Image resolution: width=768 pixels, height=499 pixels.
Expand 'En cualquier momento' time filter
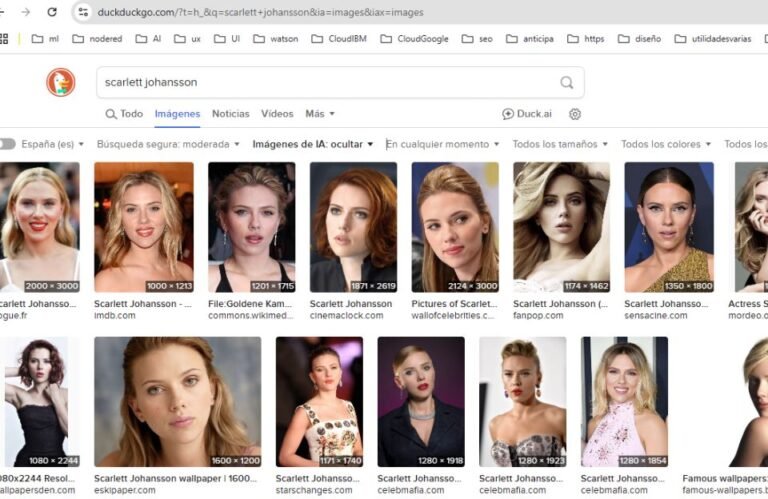point(443,144)
